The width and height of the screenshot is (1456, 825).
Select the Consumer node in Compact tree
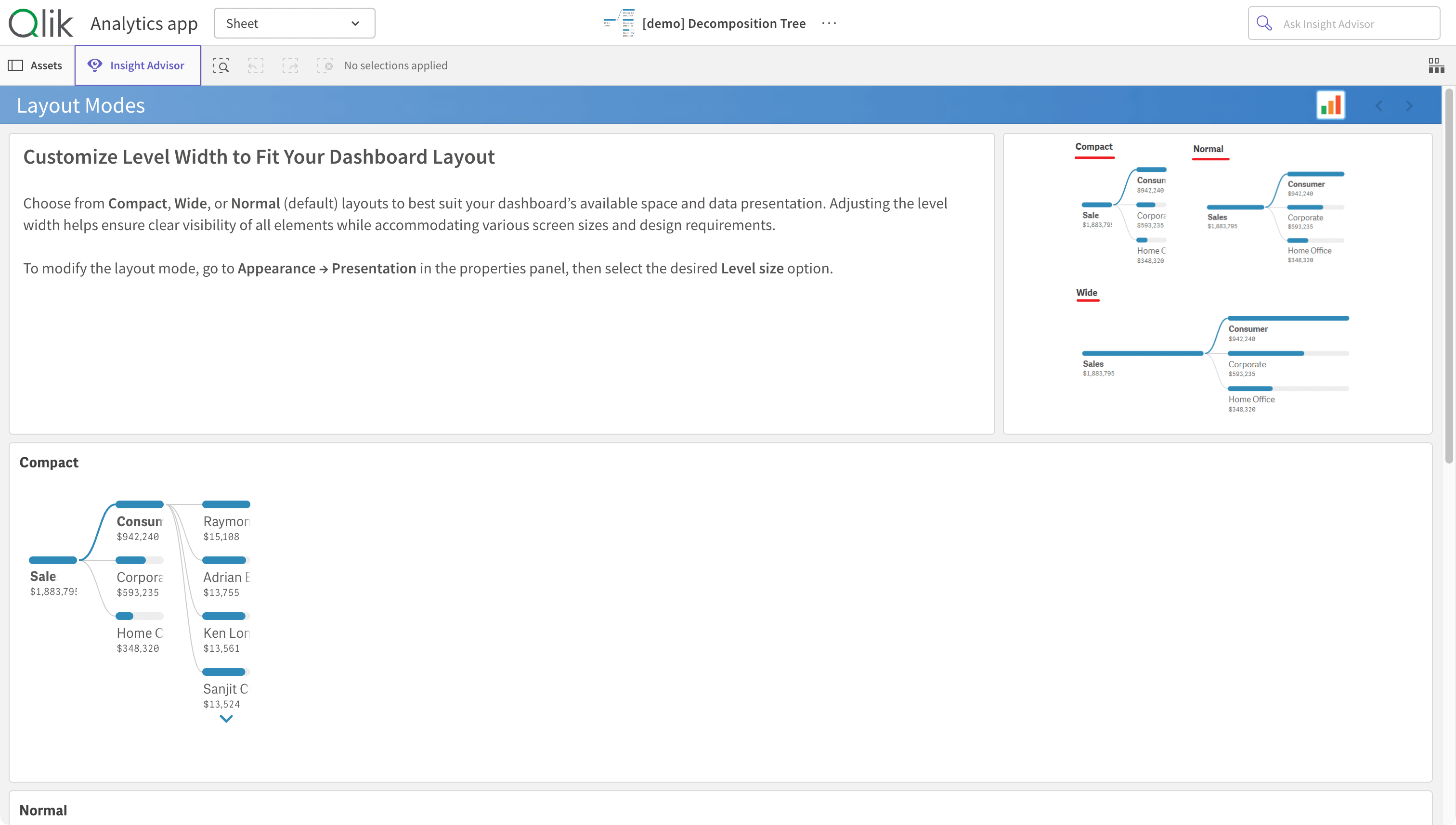point(140,521)
